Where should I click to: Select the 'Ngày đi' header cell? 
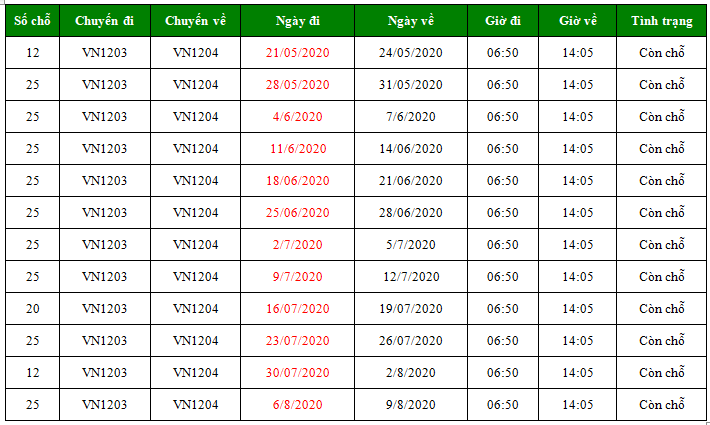297,21
